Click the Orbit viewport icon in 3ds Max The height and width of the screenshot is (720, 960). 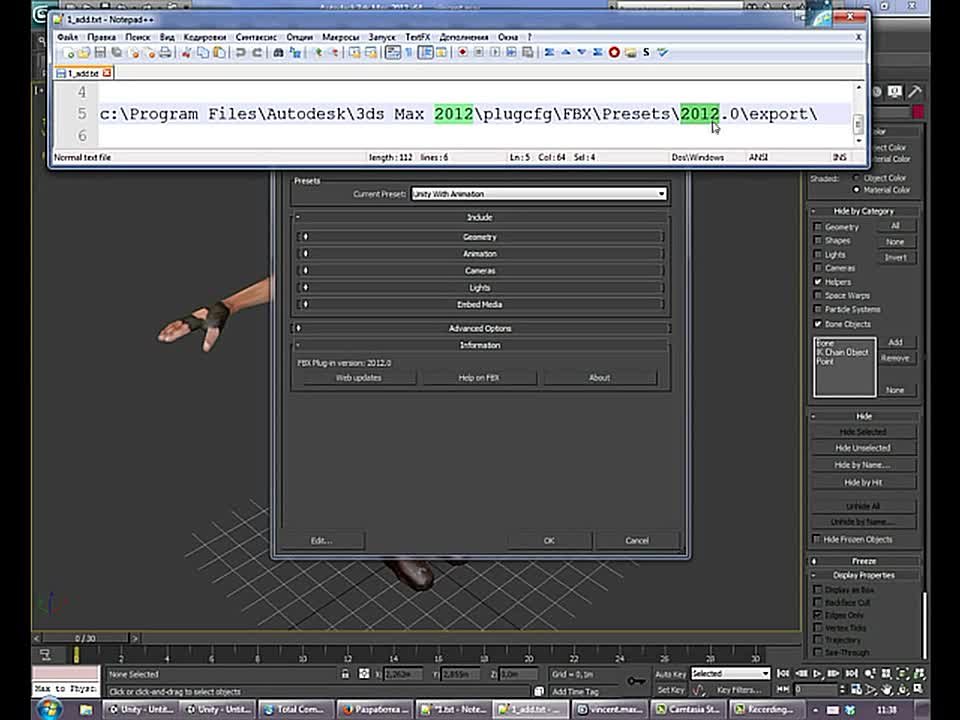point(903,689)
